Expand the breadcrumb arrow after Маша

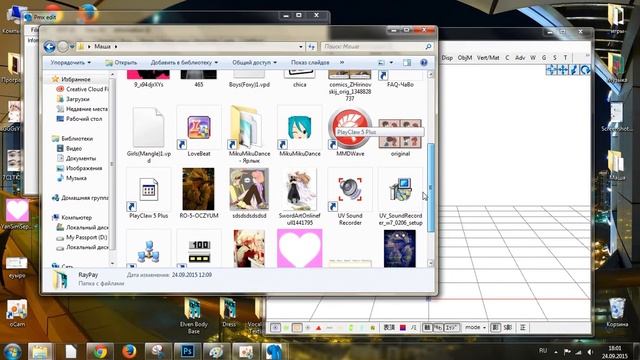[116, 47]
